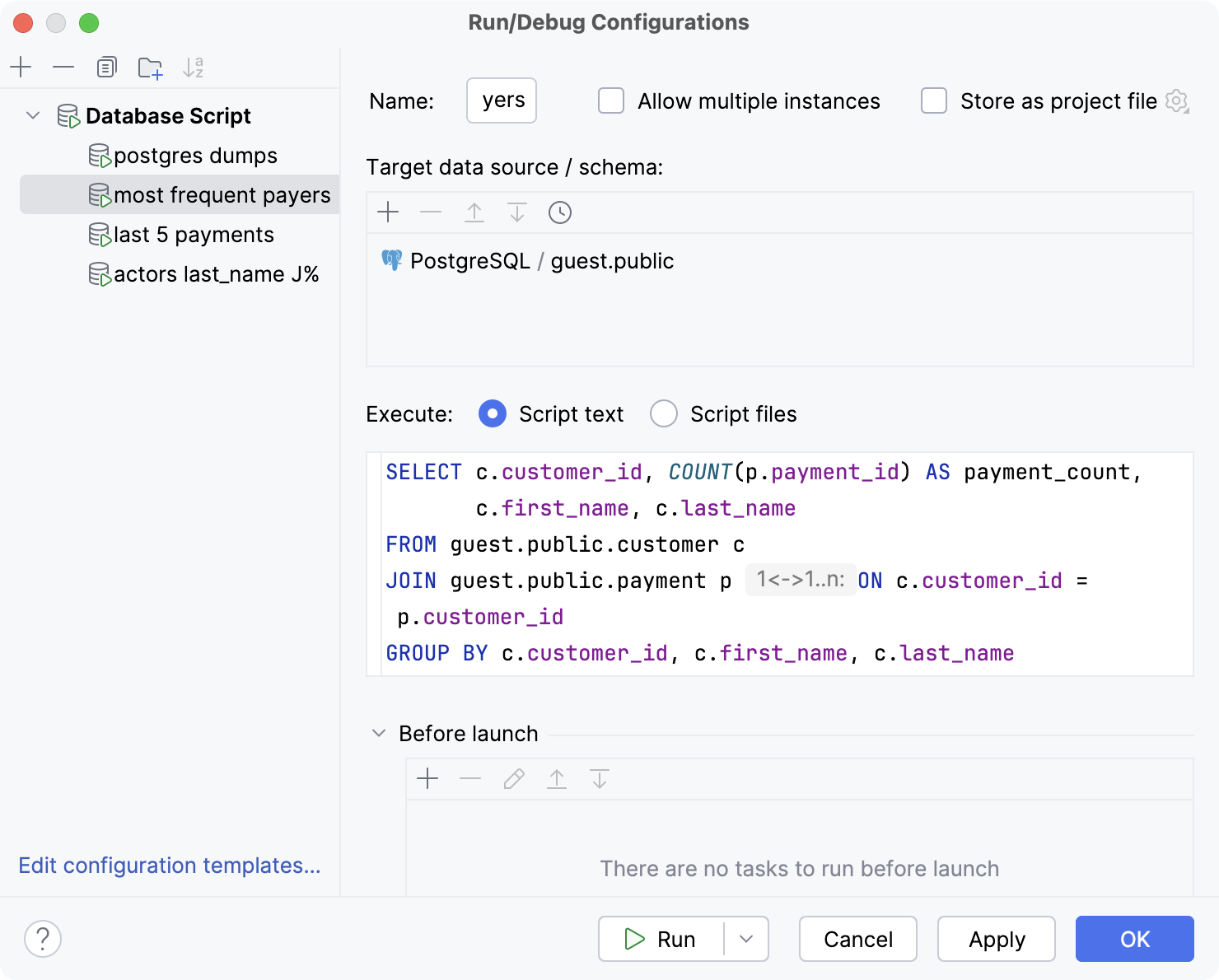
Task: Enable Allow multiple instances
Action: (x=610, y=100)
